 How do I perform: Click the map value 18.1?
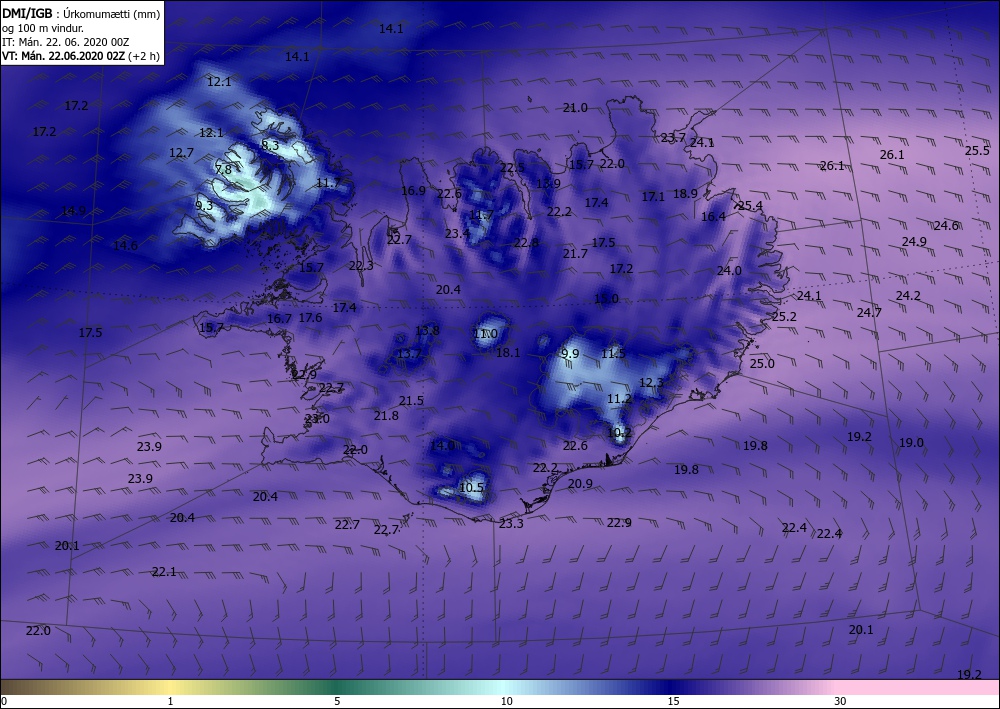(508, 353)
